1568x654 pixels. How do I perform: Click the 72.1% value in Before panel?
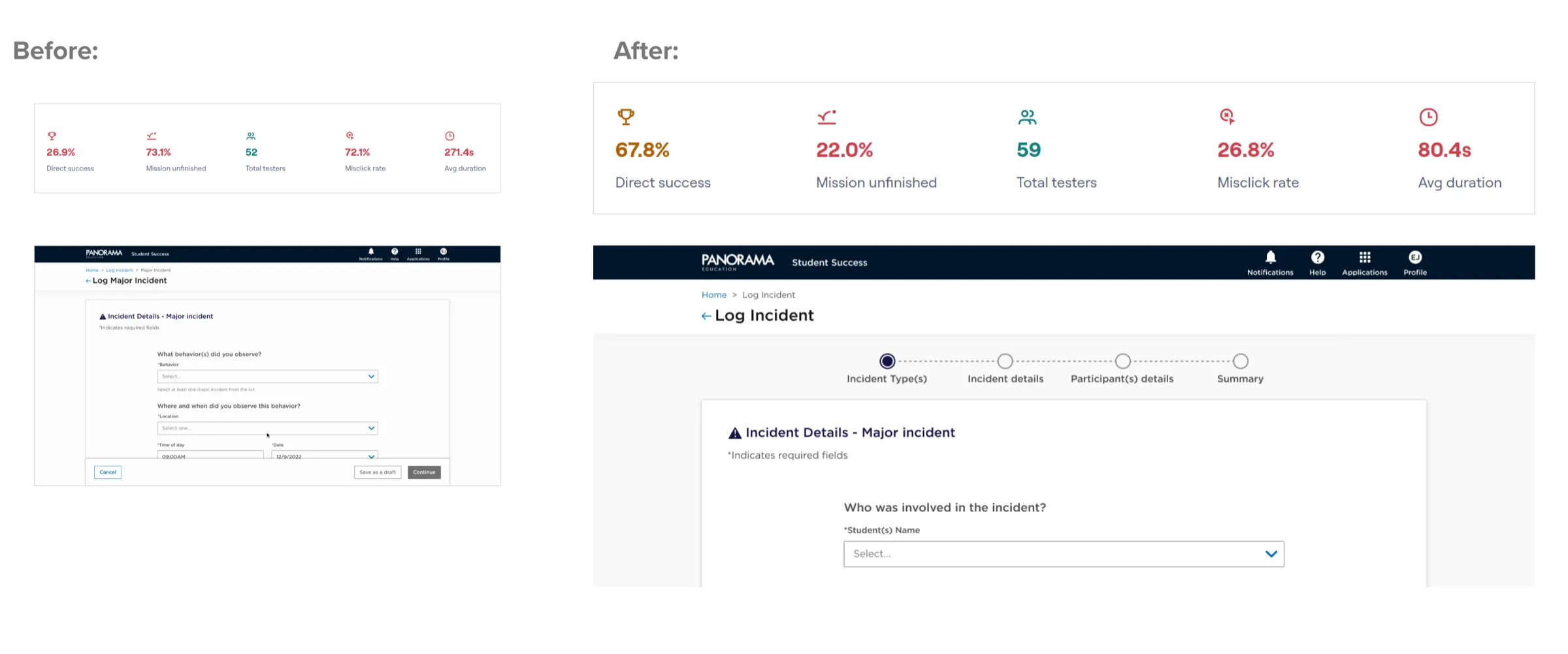[357, 152]
